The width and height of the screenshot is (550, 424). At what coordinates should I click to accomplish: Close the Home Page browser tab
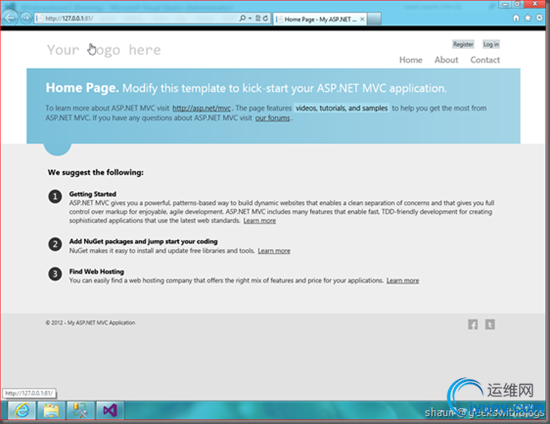coord(362,19)
